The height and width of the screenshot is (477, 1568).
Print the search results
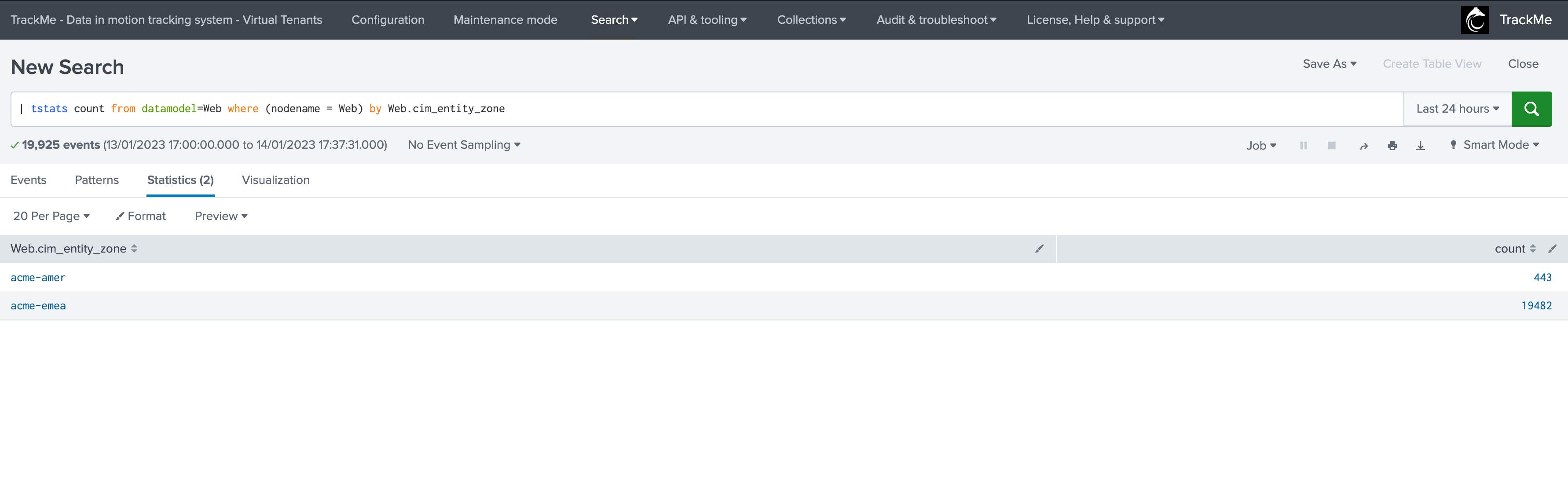[x=1392, y=146]
